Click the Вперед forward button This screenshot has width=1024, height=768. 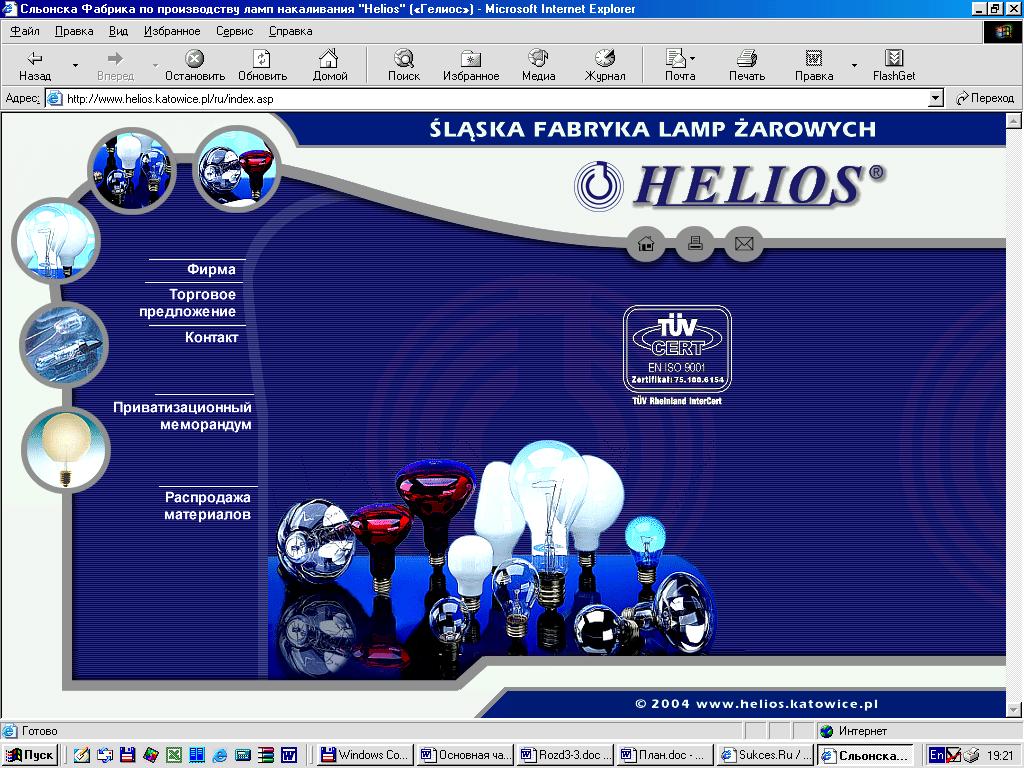pos(116,65)
